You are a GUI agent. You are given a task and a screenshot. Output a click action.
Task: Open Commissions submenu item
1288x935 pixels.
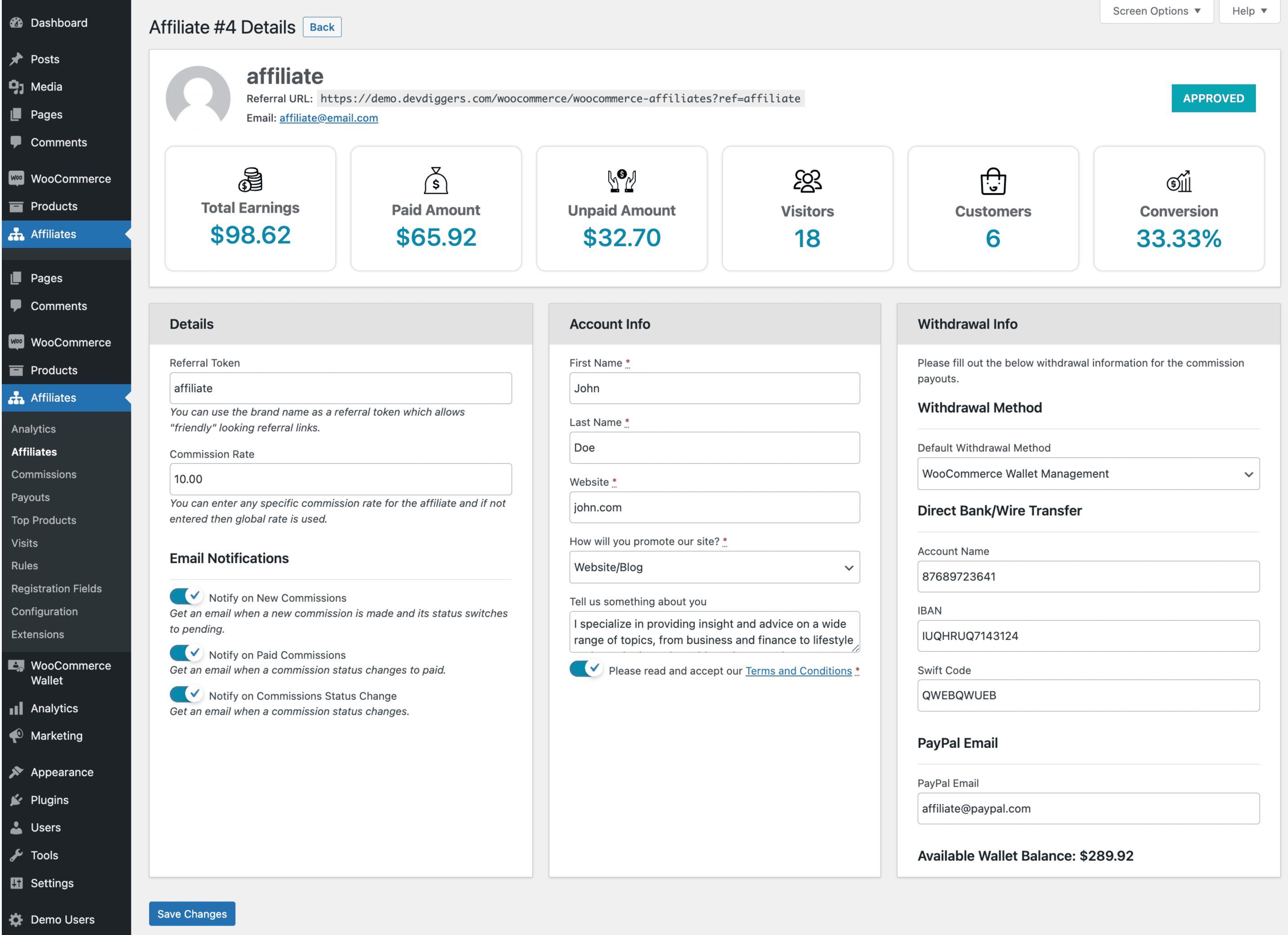44,474
